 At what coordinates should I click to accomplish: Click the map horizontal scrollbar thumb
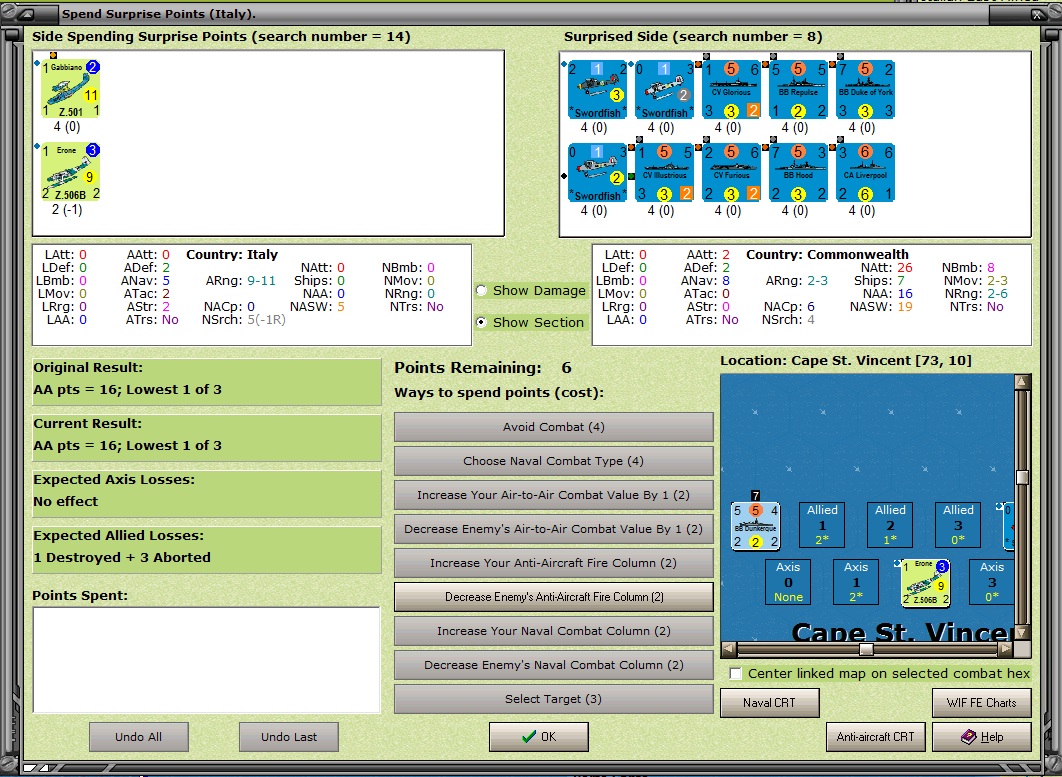(866, 649)
